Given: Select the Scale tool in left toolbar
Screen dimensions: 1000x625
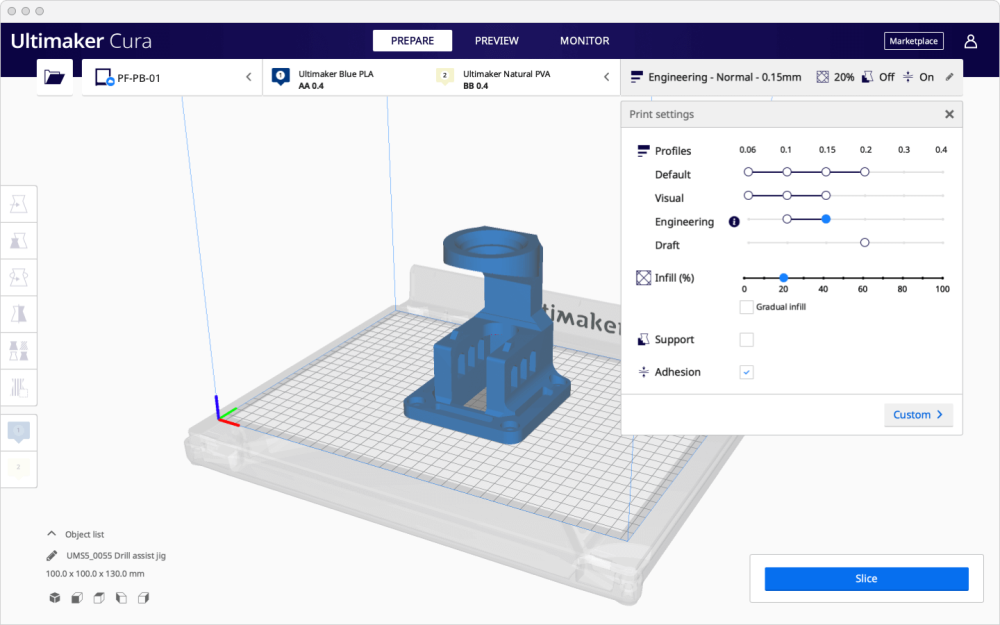Looking at the screenshot, I should pyautogui.click(x=18, y=240).
